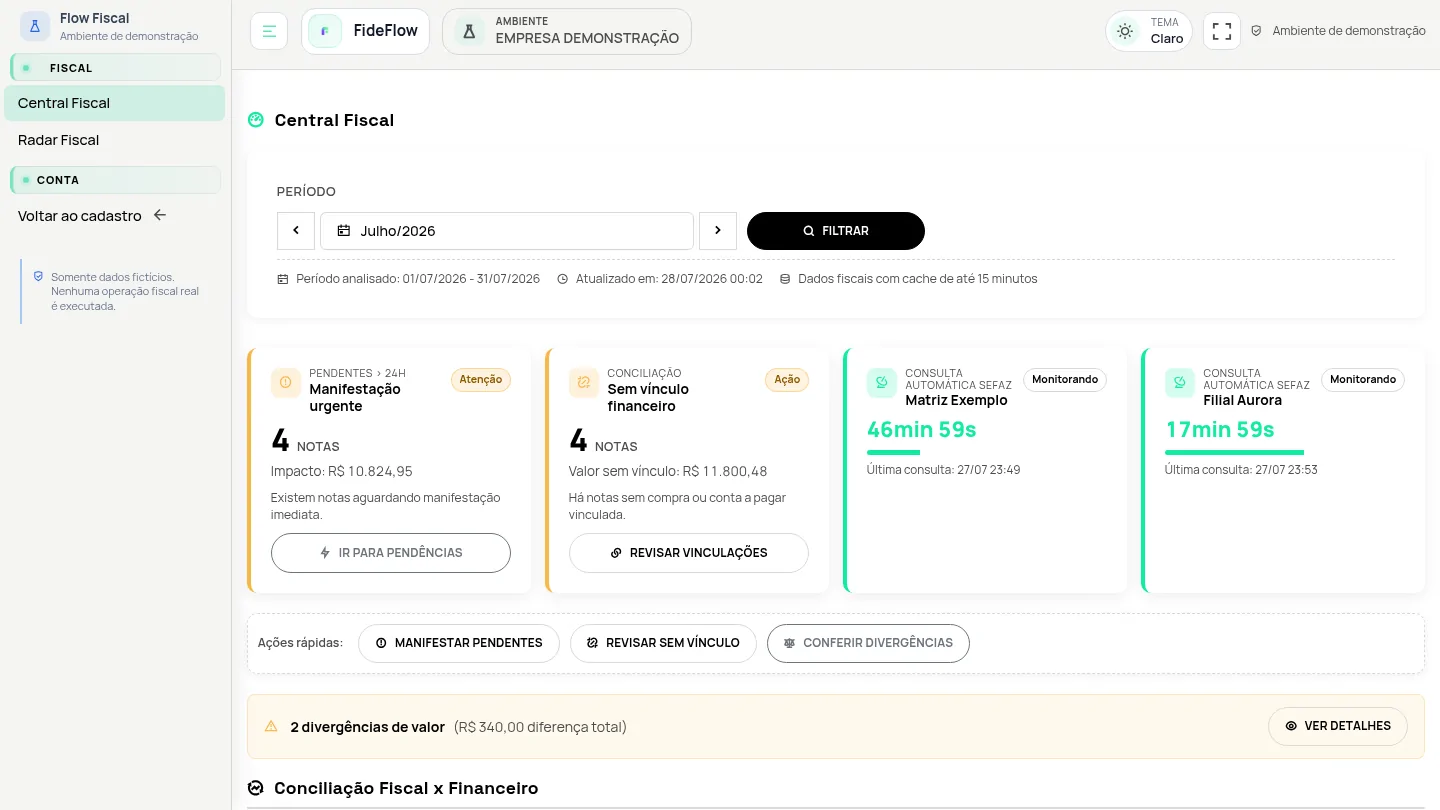Click the calendar icon beside Período analisado
1440x810 pixels.
[283, 279]
